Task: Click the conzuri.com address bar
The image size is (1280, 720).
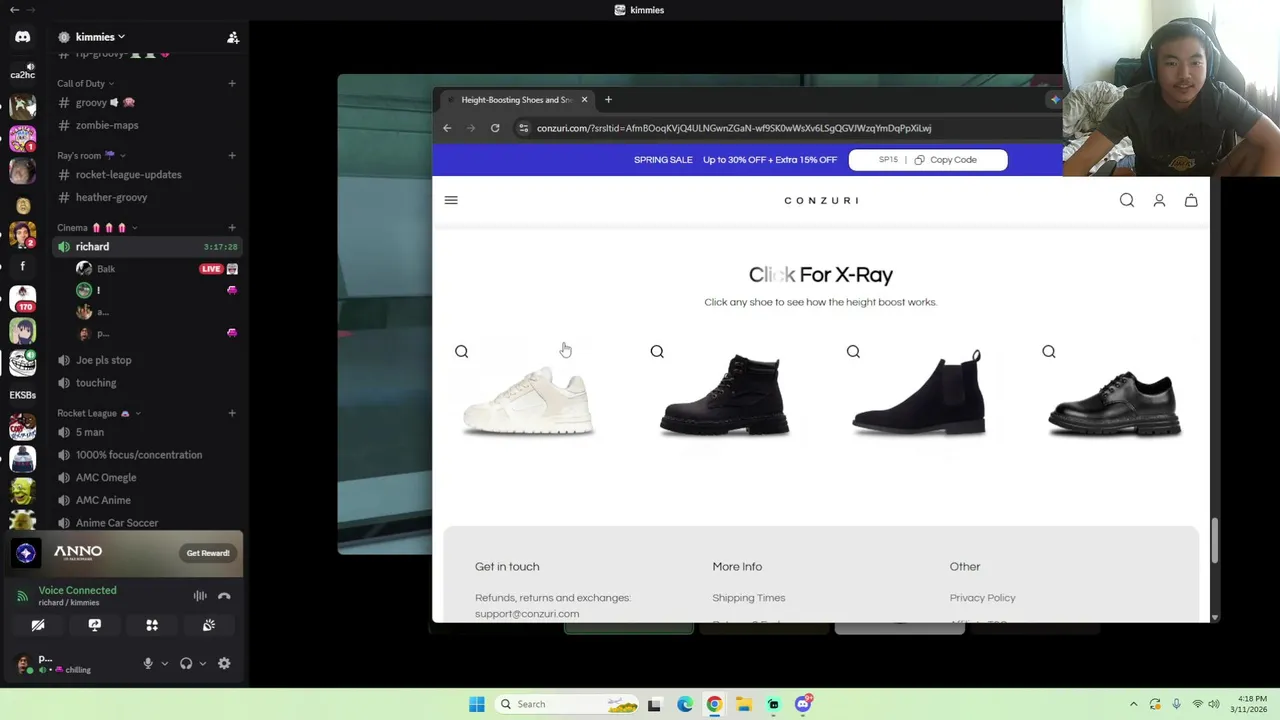Action: click(x=733, y=128)
